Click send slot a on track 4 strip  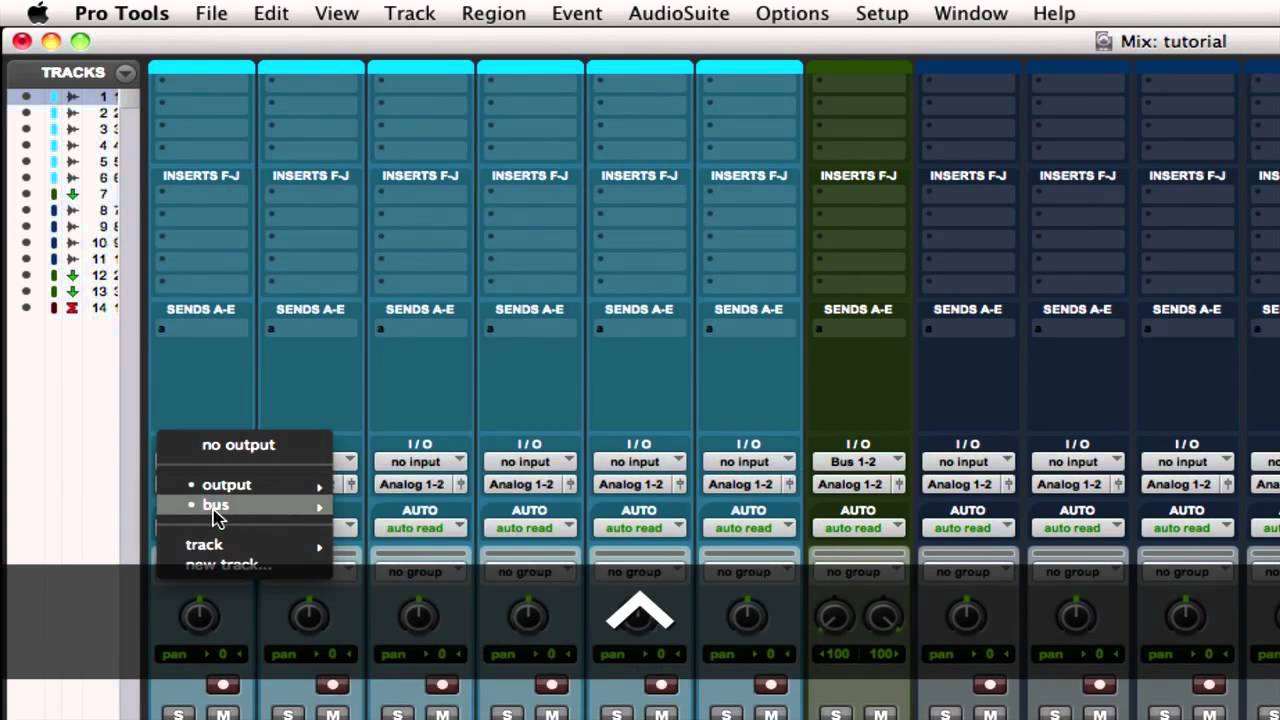pyautogui.click(x=529, y=329)
